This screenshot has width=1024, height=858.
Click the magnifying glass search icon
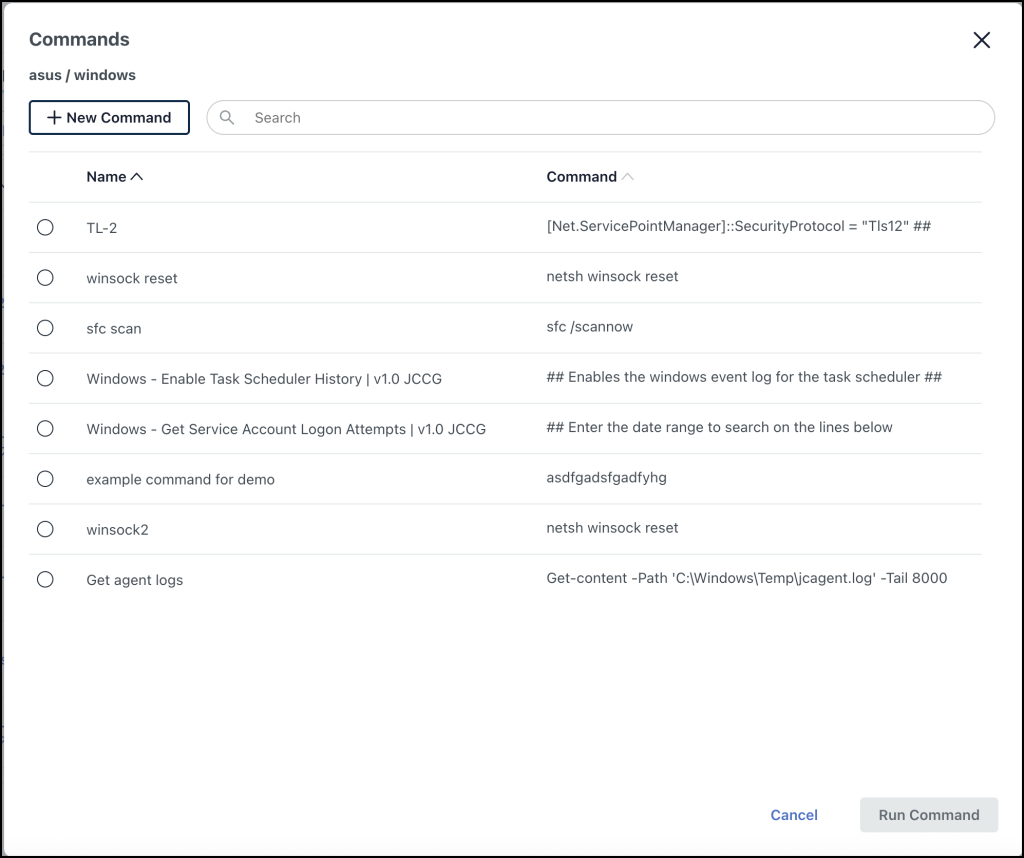pyautogui.click(x=227, y=117)
